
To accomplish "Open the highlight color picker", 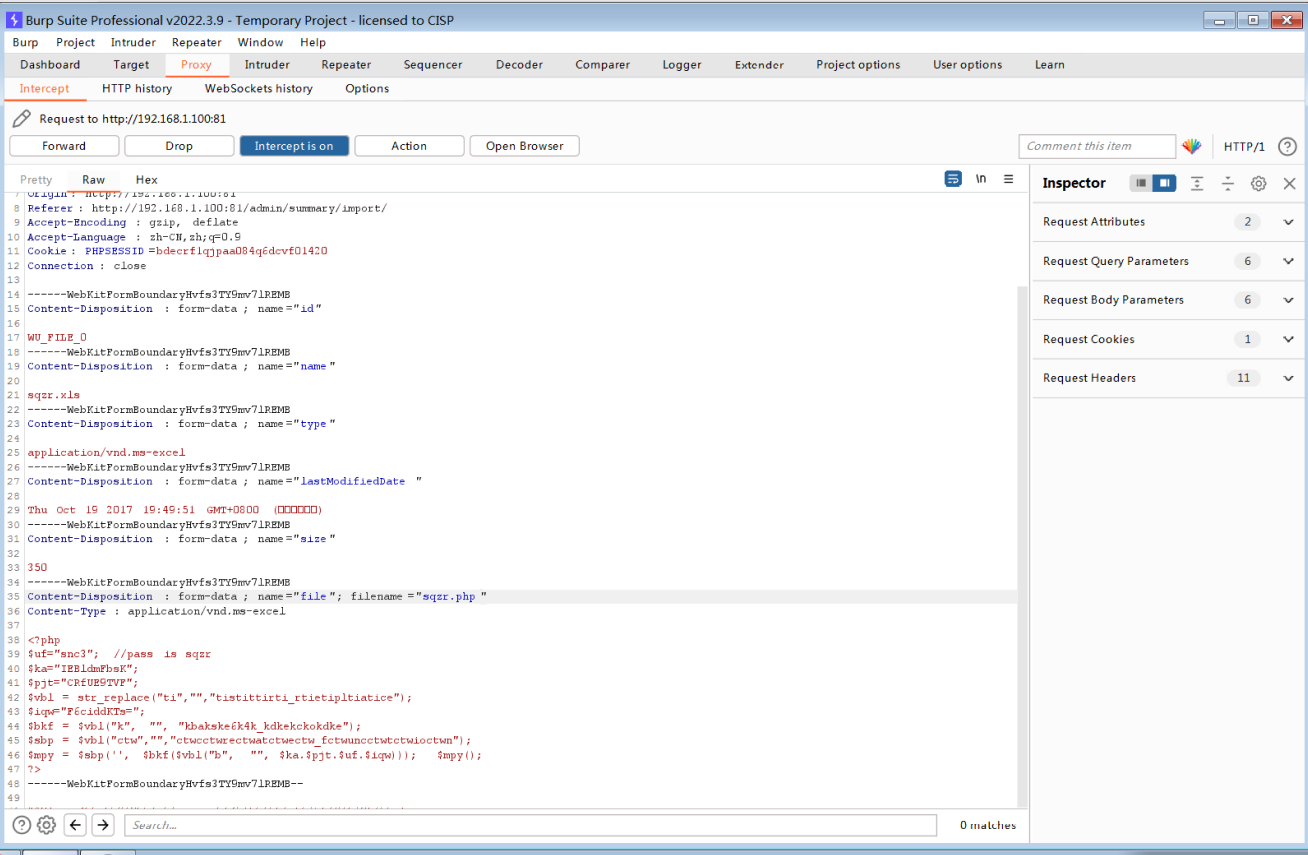I will point(1191,146).
